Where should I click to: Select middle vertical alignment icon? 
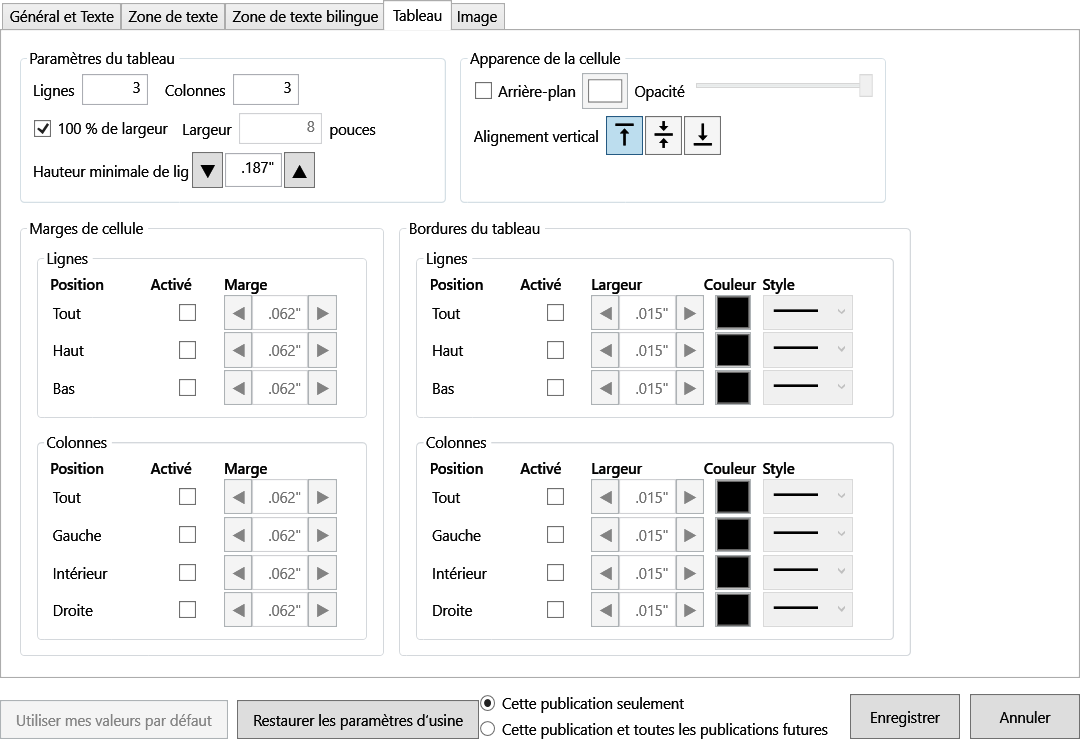point(663,136)
